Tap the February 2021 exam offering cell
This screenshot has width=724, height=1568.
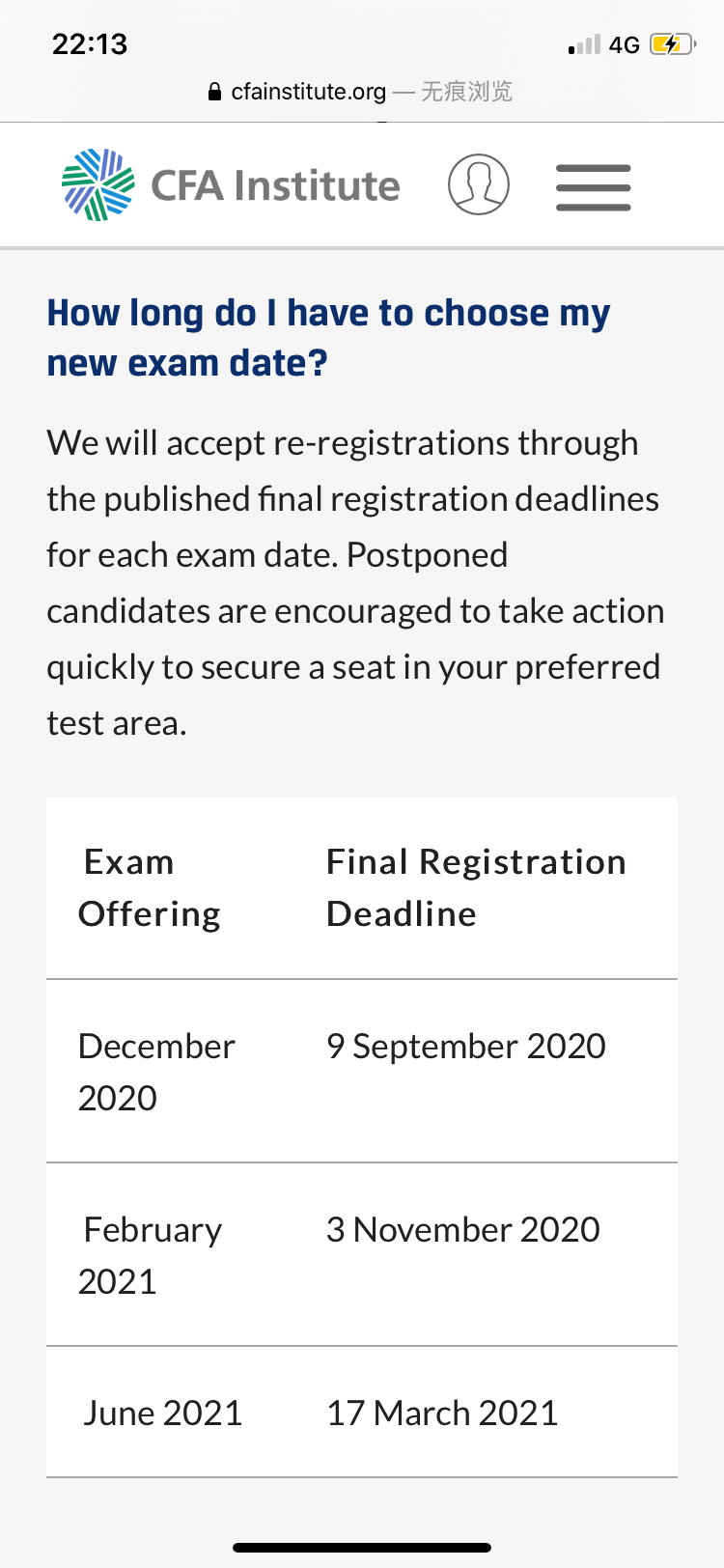150,1255
